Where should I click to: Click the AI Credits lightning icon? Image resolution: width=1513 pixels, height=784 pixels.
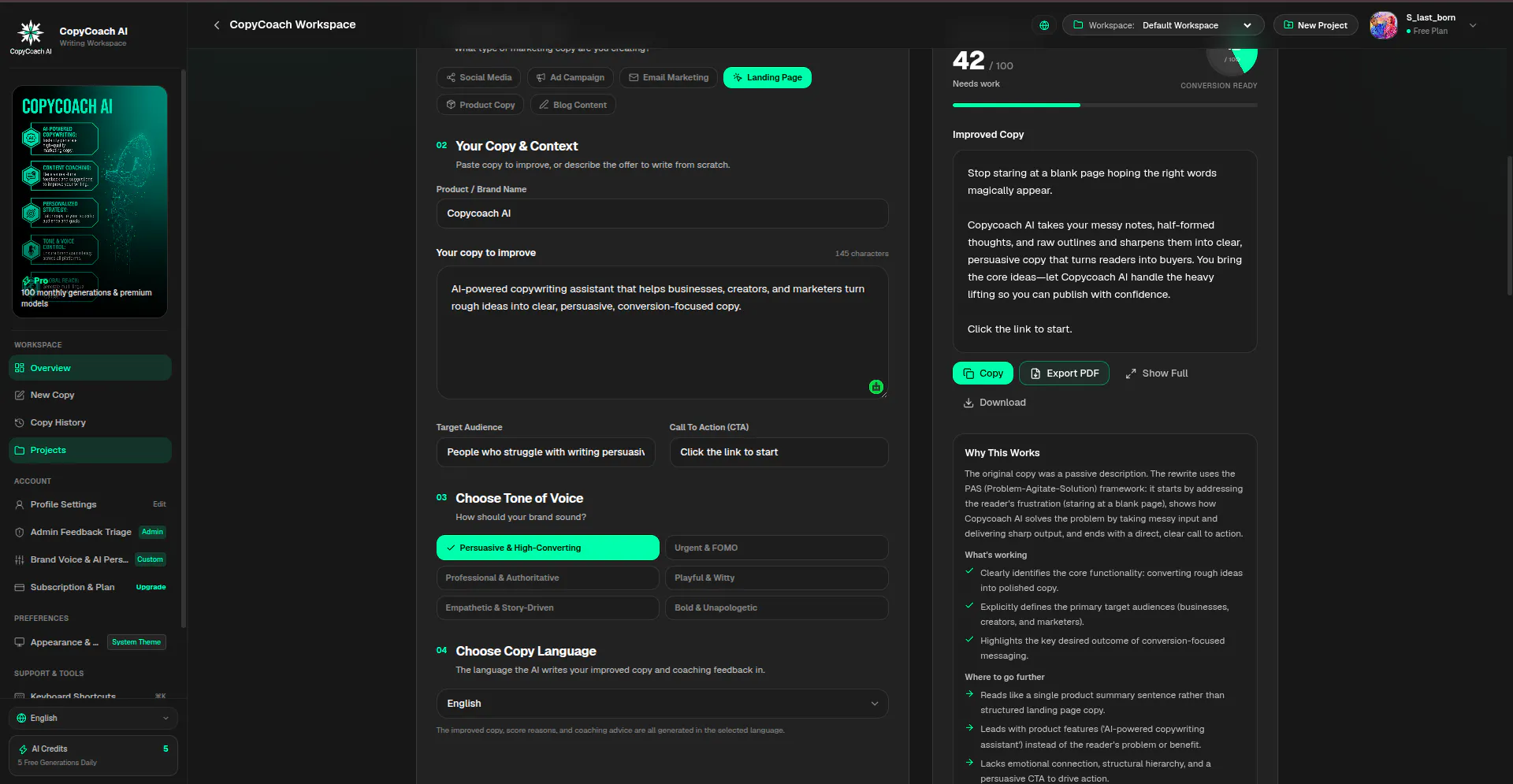point(23,749)
